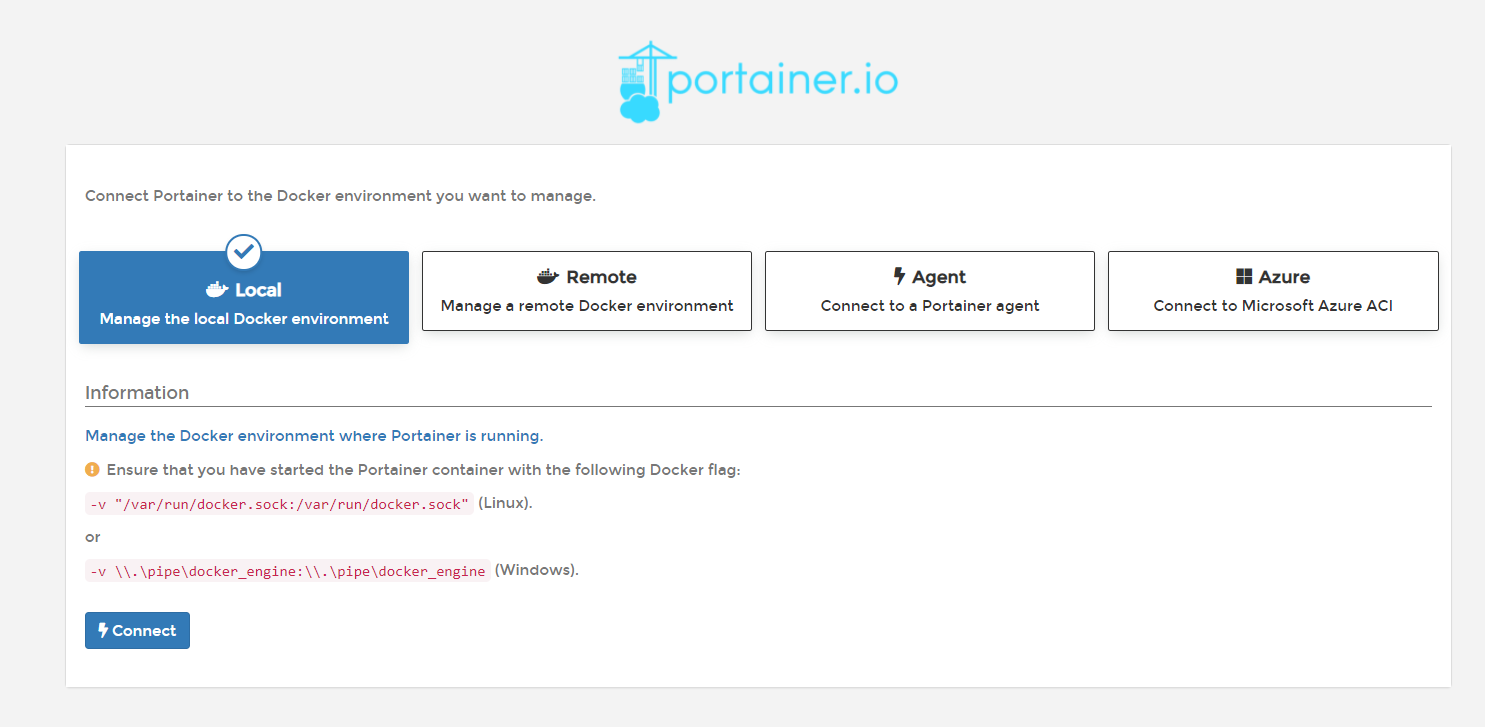Click the Information section heading
This screenshot has height=727, width=1485.
(137, 392)
